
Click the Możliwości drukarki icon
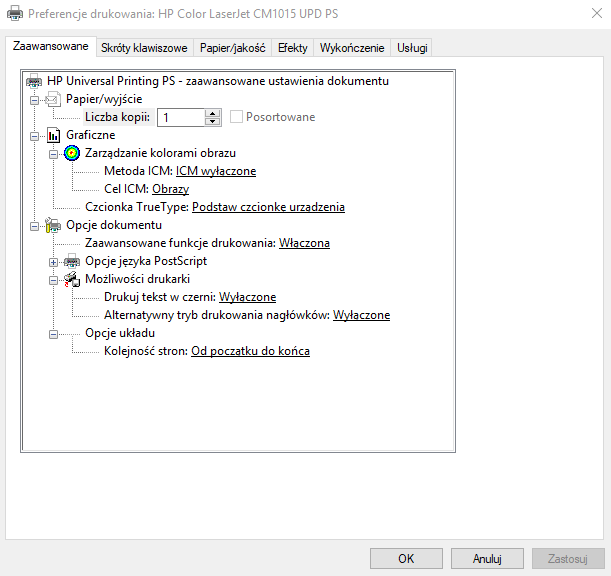(x=72, y=279)
